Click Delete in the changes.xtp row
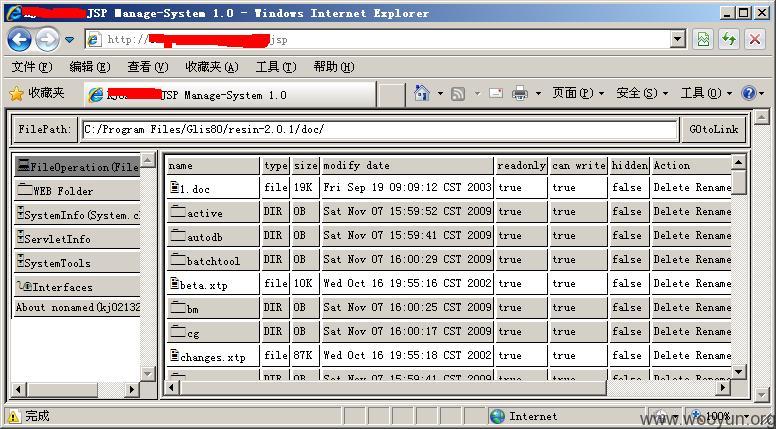The image size is (776, 429). [672, 355]
